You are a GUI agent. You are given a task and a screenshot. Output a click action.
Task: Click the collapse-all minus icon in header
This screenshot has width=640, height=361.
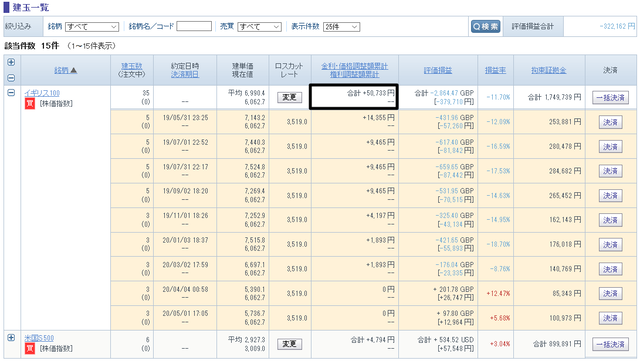(x=11, y=78)
